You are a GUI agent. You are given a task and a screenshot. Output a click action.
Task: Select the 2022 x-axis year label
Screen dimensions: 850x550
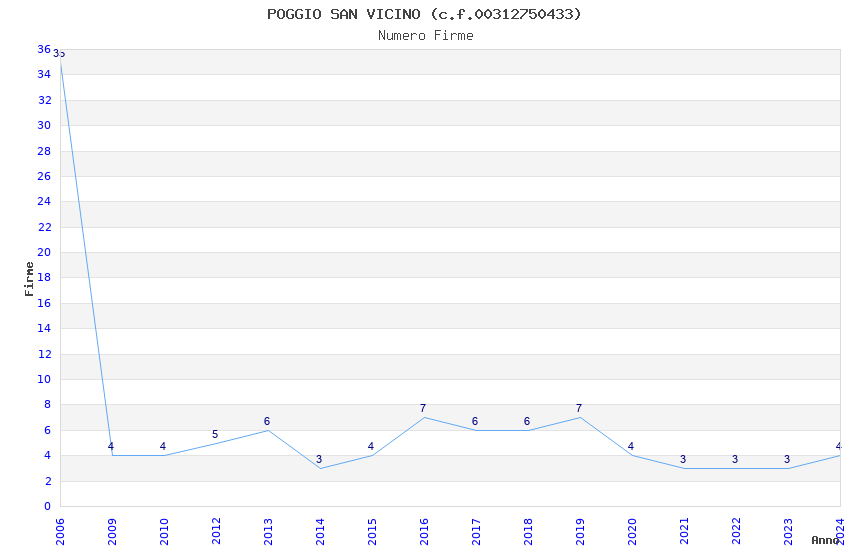(x=736, y=532)
